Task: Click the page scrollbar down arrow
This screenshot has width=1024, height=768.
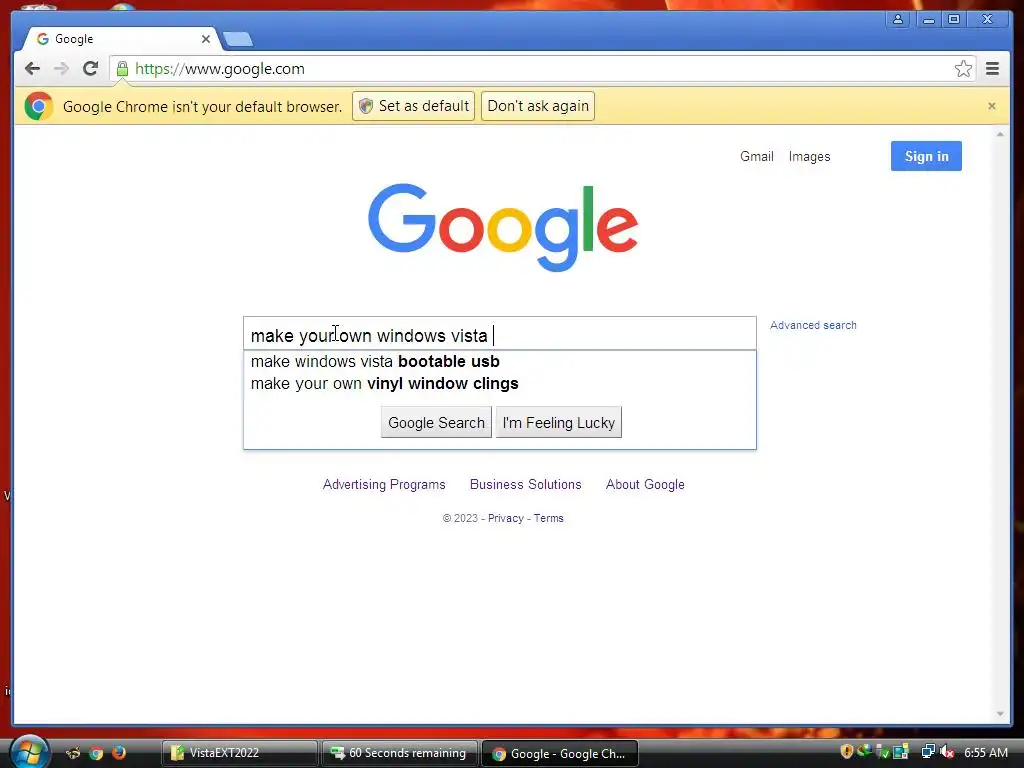Action: (1000, 714)
